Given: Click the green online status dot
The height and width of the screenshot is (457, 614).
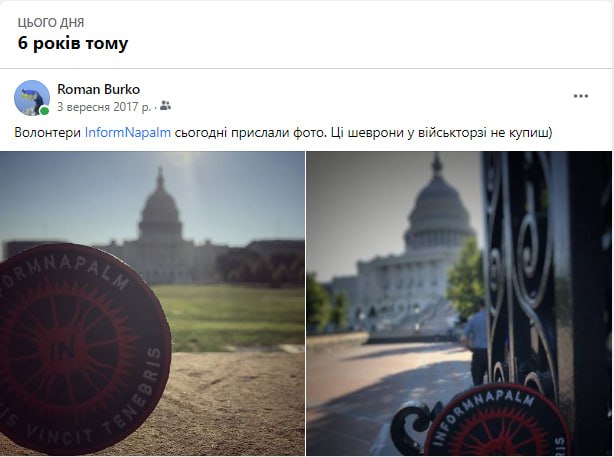Looking at the screenshot, I should [x=45, y=111].
